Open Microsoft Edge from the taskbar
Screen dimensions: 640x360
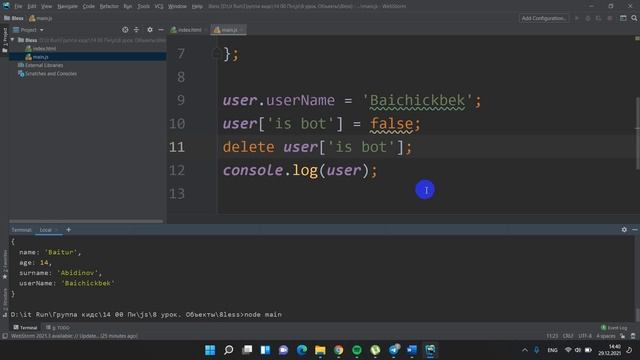pyautogui.click(x=302, y=350)
